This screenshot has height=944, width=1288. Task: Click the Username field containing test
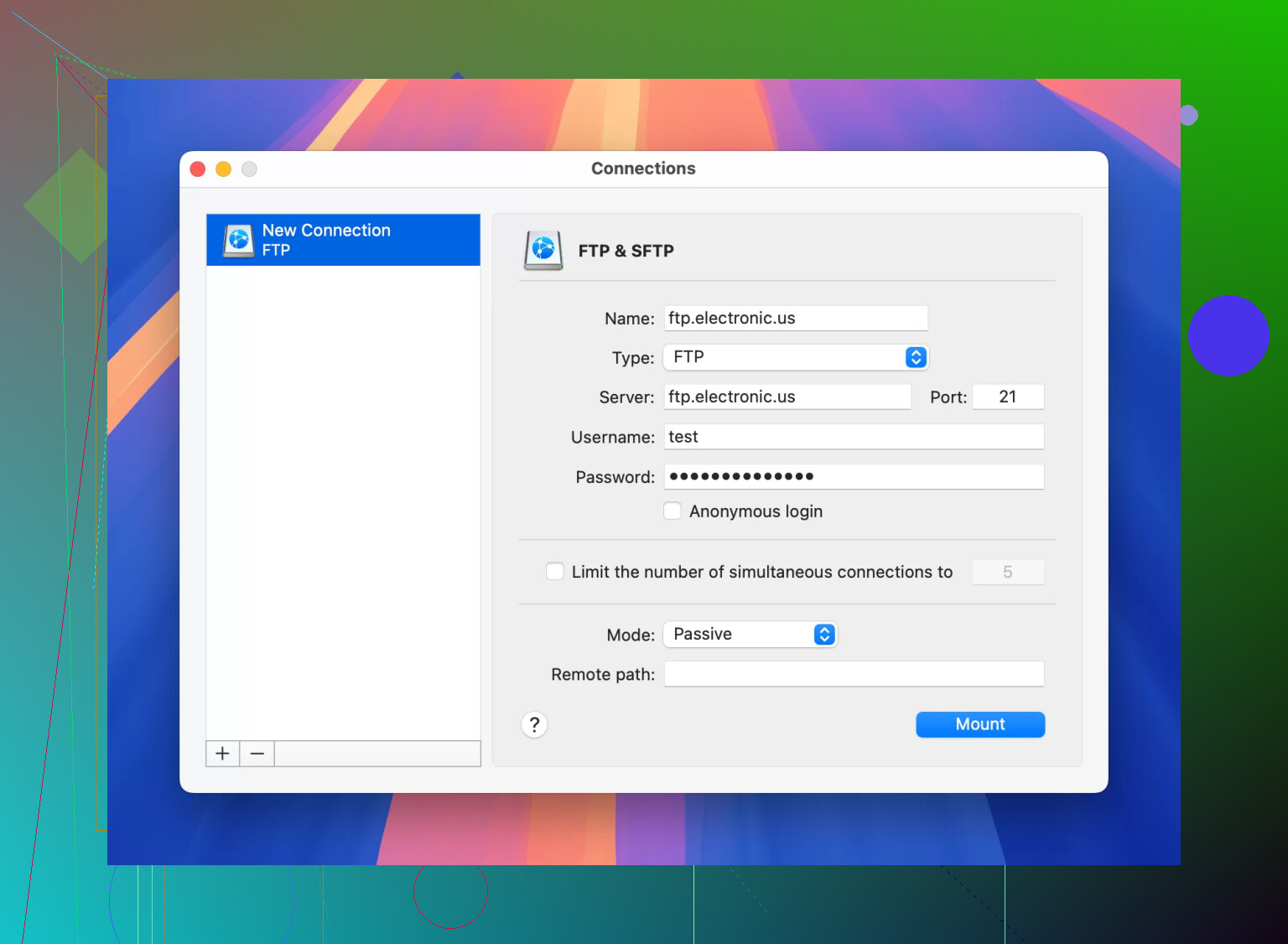854,437
